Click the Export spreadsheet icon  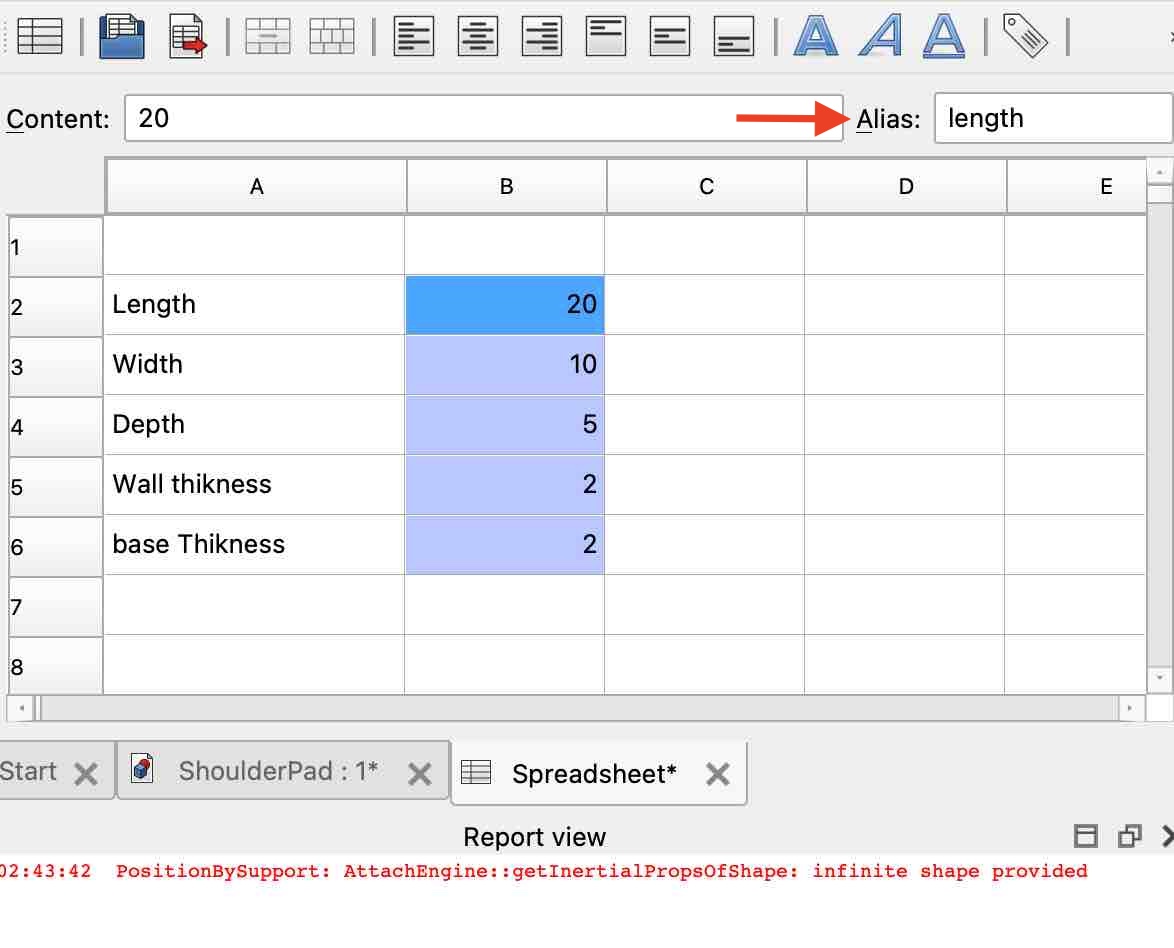pyautogui.click(x=187, y=37)
